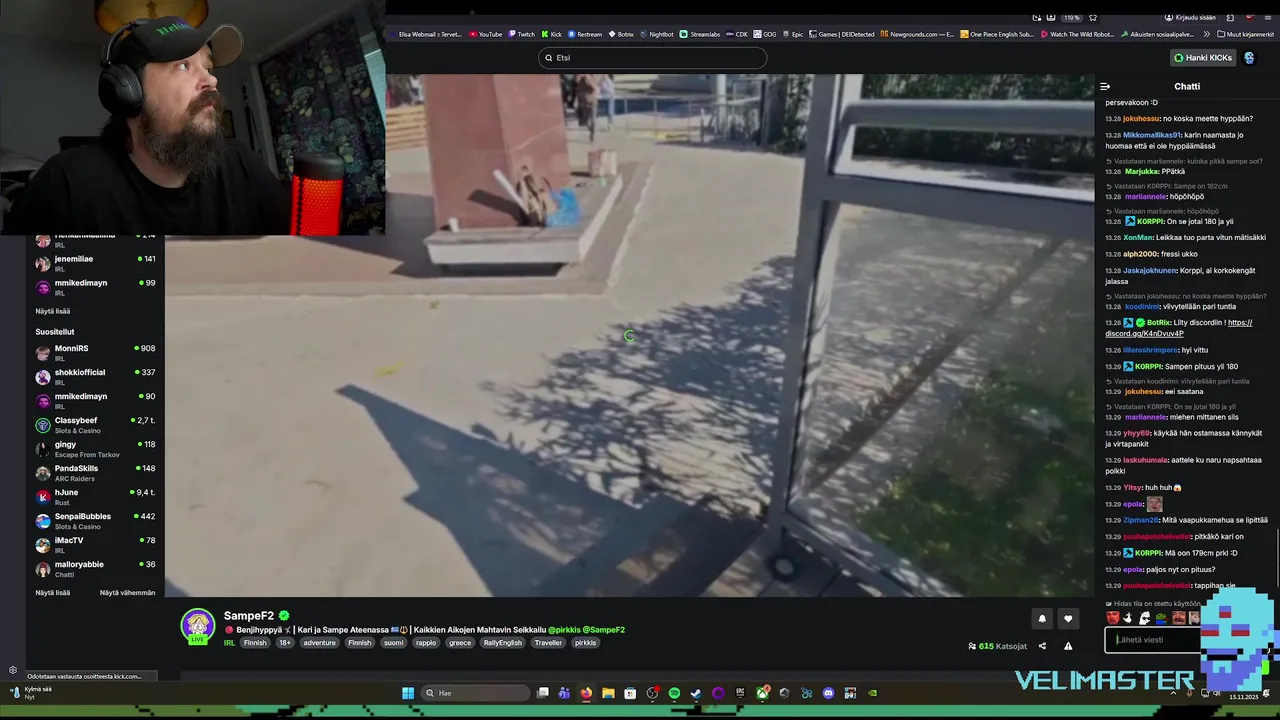Viewport: 1280px width, 720px height.
Task: Open File Explorer from the taskbar
Action: tap(608, 693)
